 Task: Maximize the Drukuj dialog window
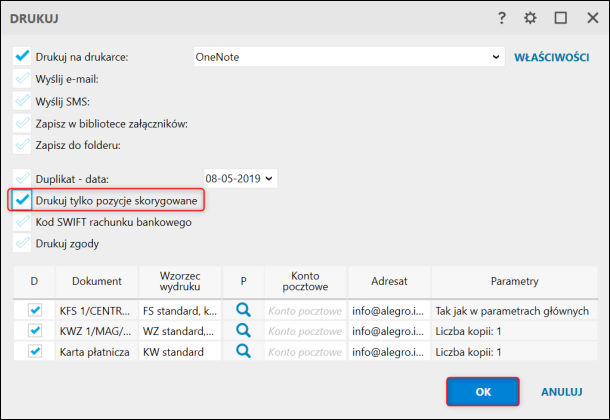(561, 18)
